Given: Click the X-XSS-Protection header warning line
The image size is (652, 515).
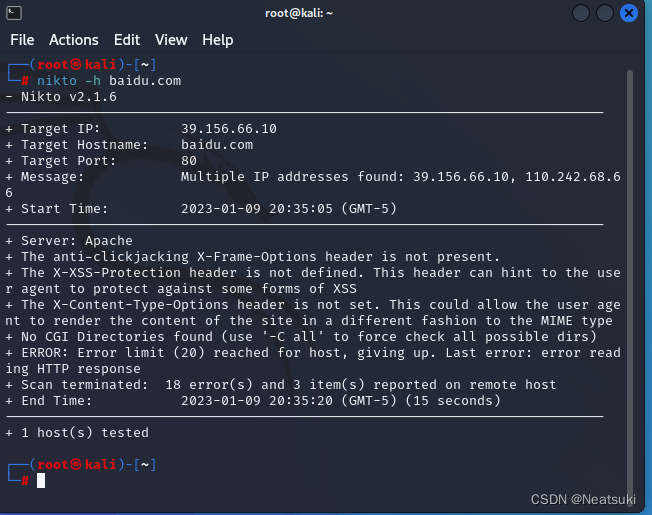Looking at the screenshot, I should pyautogui.click(x=313, y=281).
